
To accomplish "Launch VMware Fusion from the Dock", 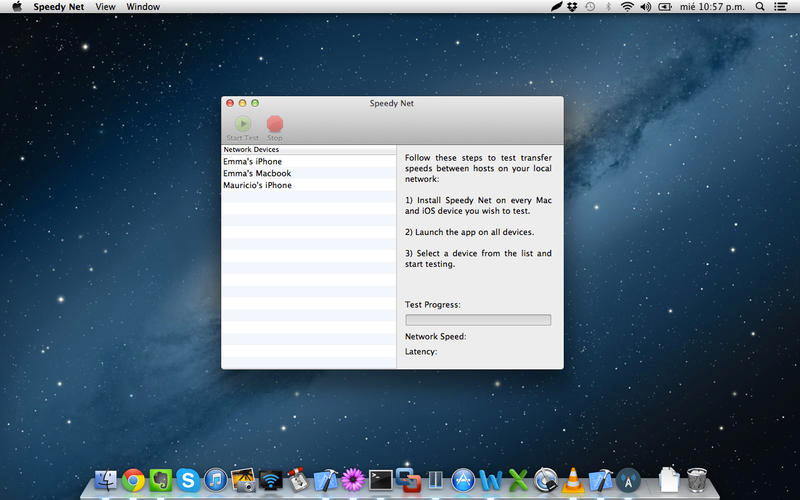I will (408, 481).
